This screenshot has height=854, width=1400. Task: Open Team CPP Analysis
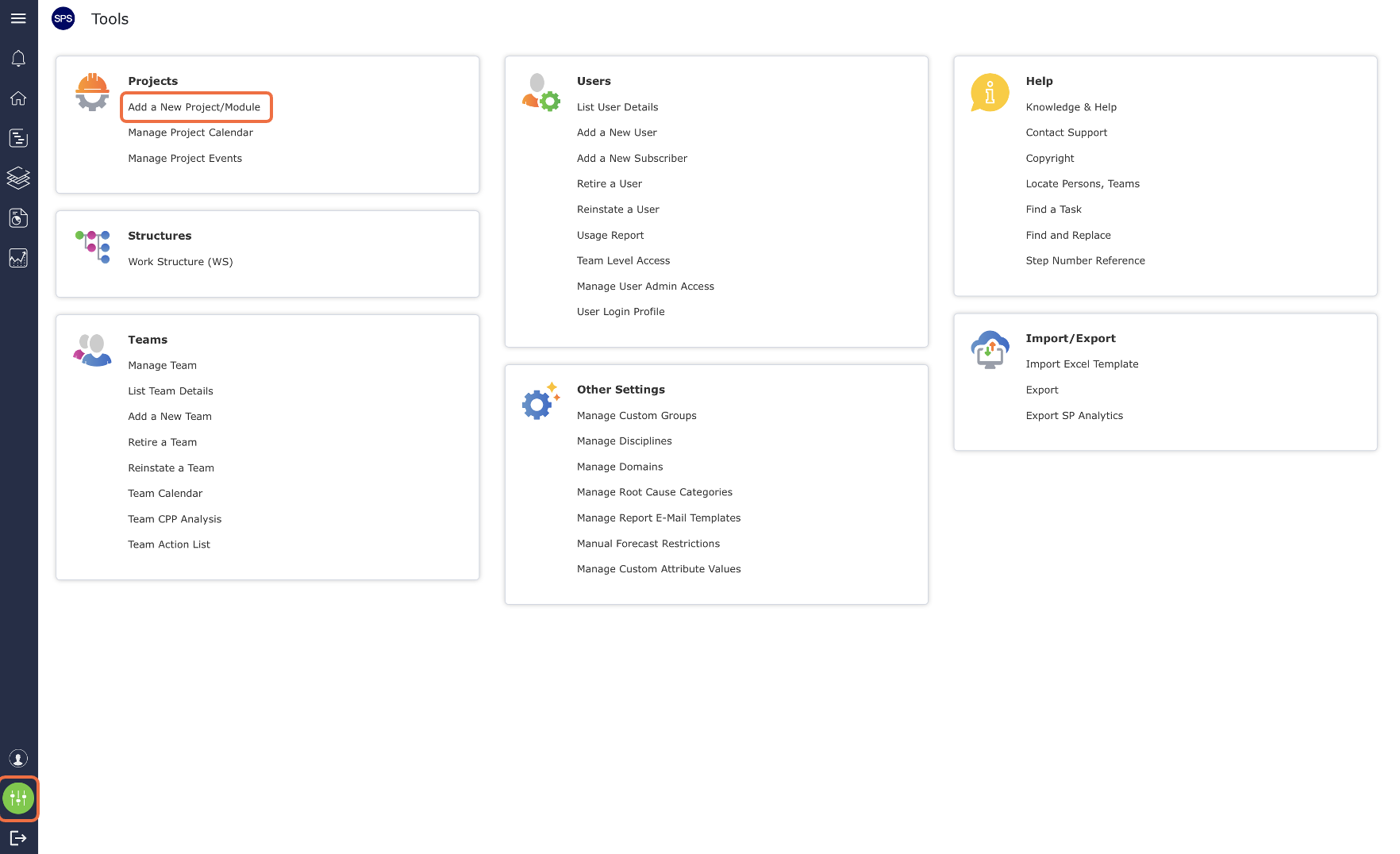click(x=175, y=519)
